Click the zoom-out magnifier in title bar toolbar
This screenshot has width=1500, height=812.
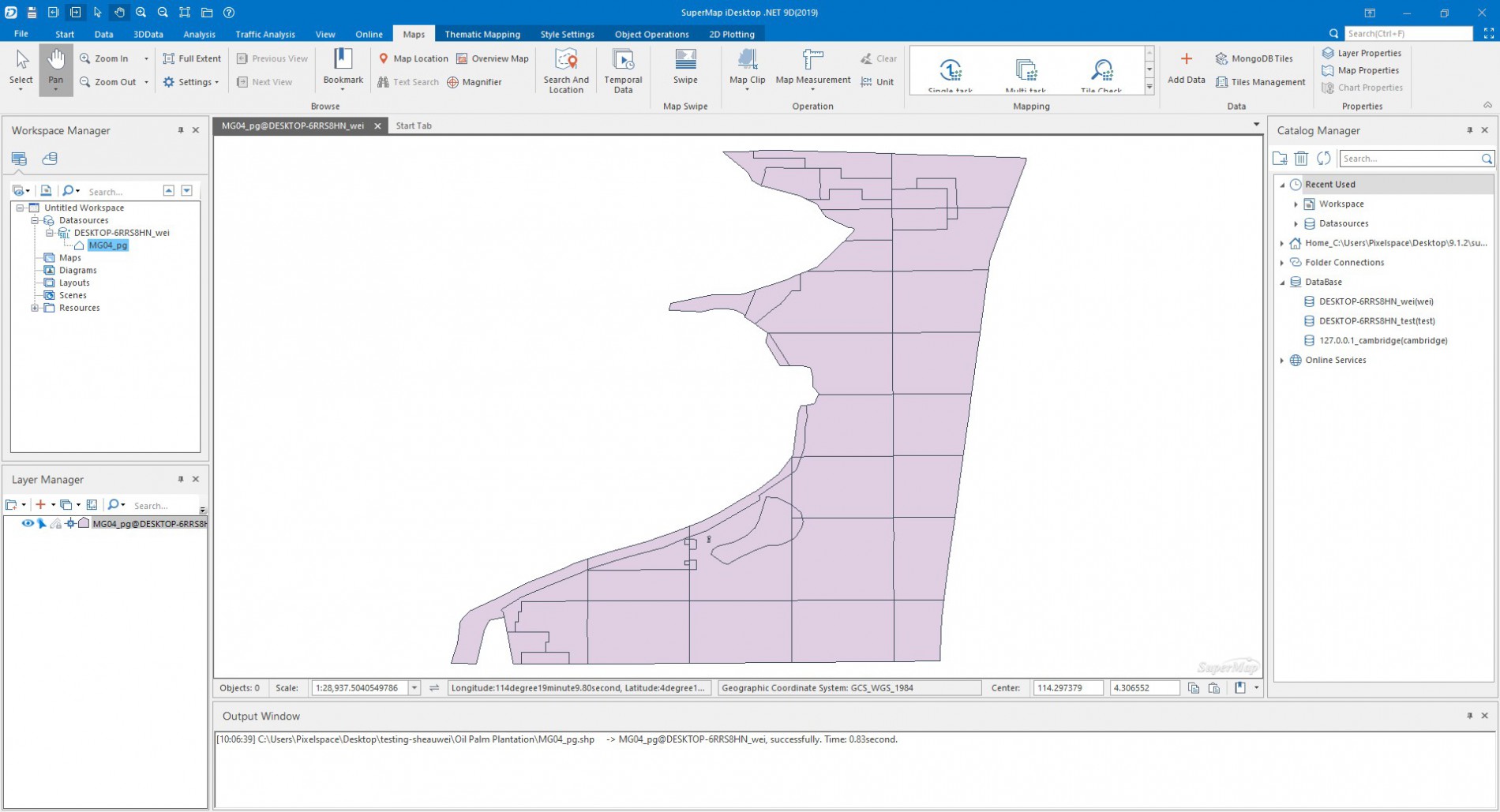coord(163,13)
